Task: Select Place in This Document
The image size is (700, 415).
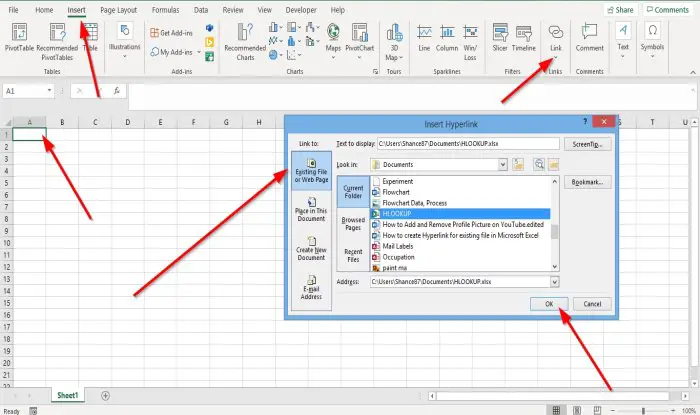Action: point(311,210)
